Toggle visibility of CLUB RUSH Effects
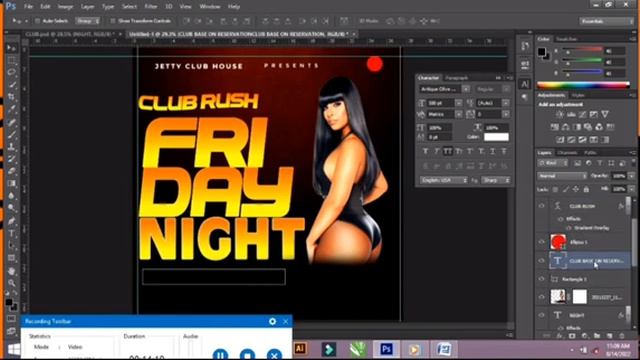 (x=560, y=219)
